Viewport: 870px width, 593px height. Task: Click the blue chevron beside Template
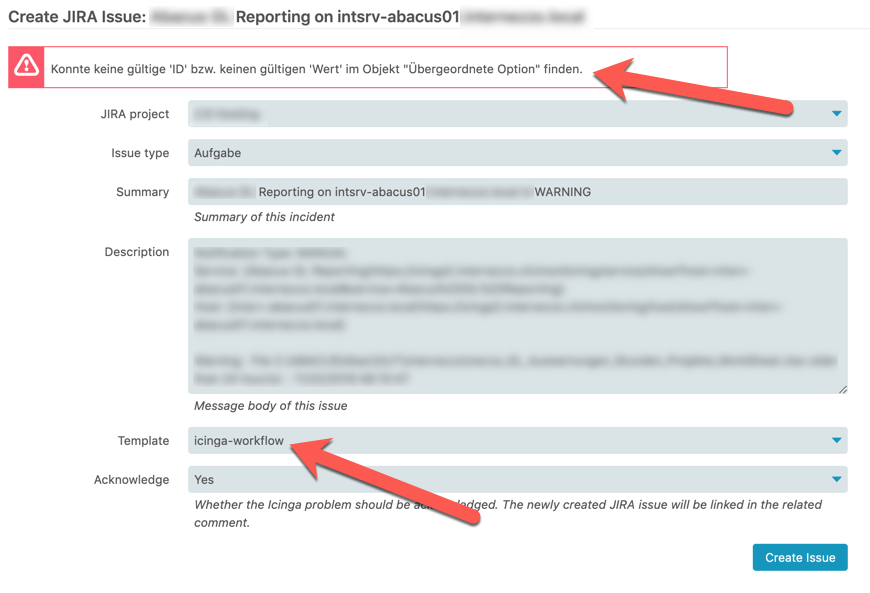[x=836, y=440]
